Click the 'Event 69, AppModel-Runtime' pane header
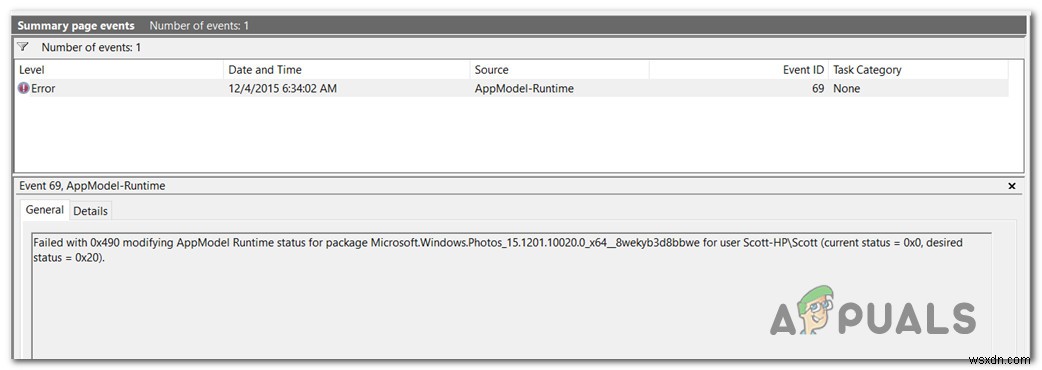This screenshot has height=370, width=1042. tap(92, 186)
